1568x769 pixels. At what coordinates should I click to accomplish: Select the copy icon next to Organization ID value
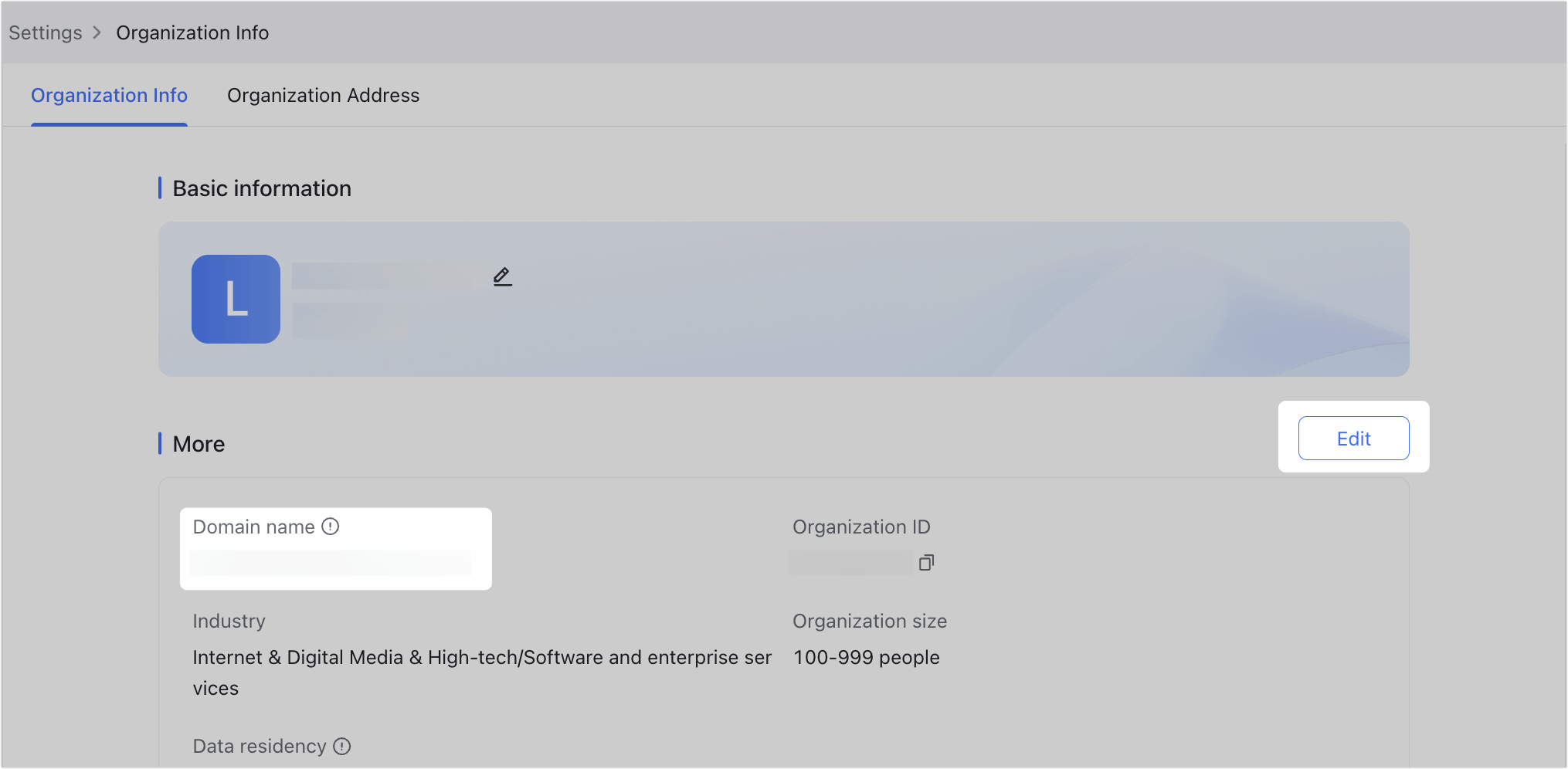(925, 562)
